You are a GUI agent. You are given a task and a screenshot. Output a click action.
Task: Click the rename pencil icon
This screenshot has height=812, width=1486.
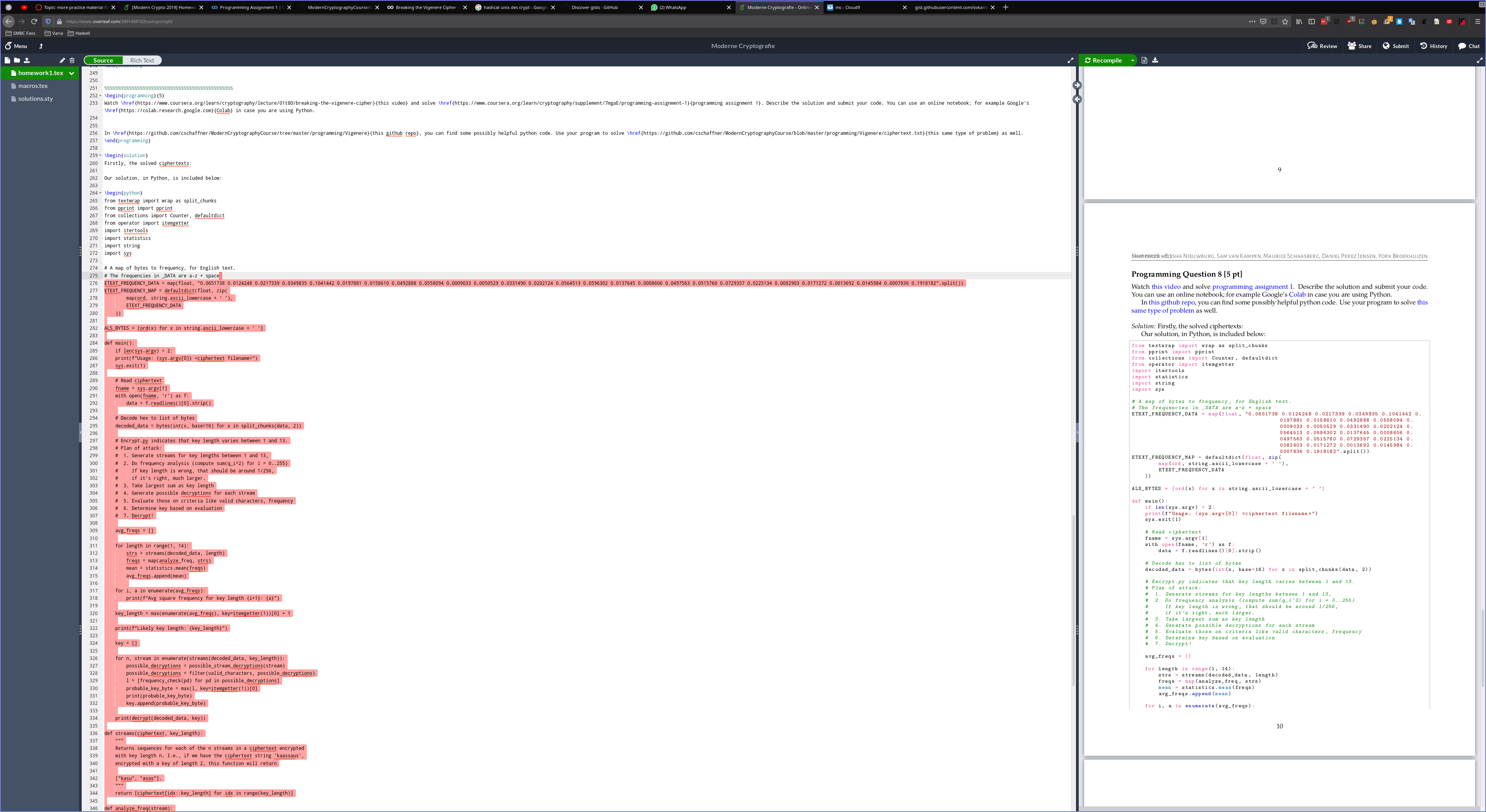click(62, 60)
